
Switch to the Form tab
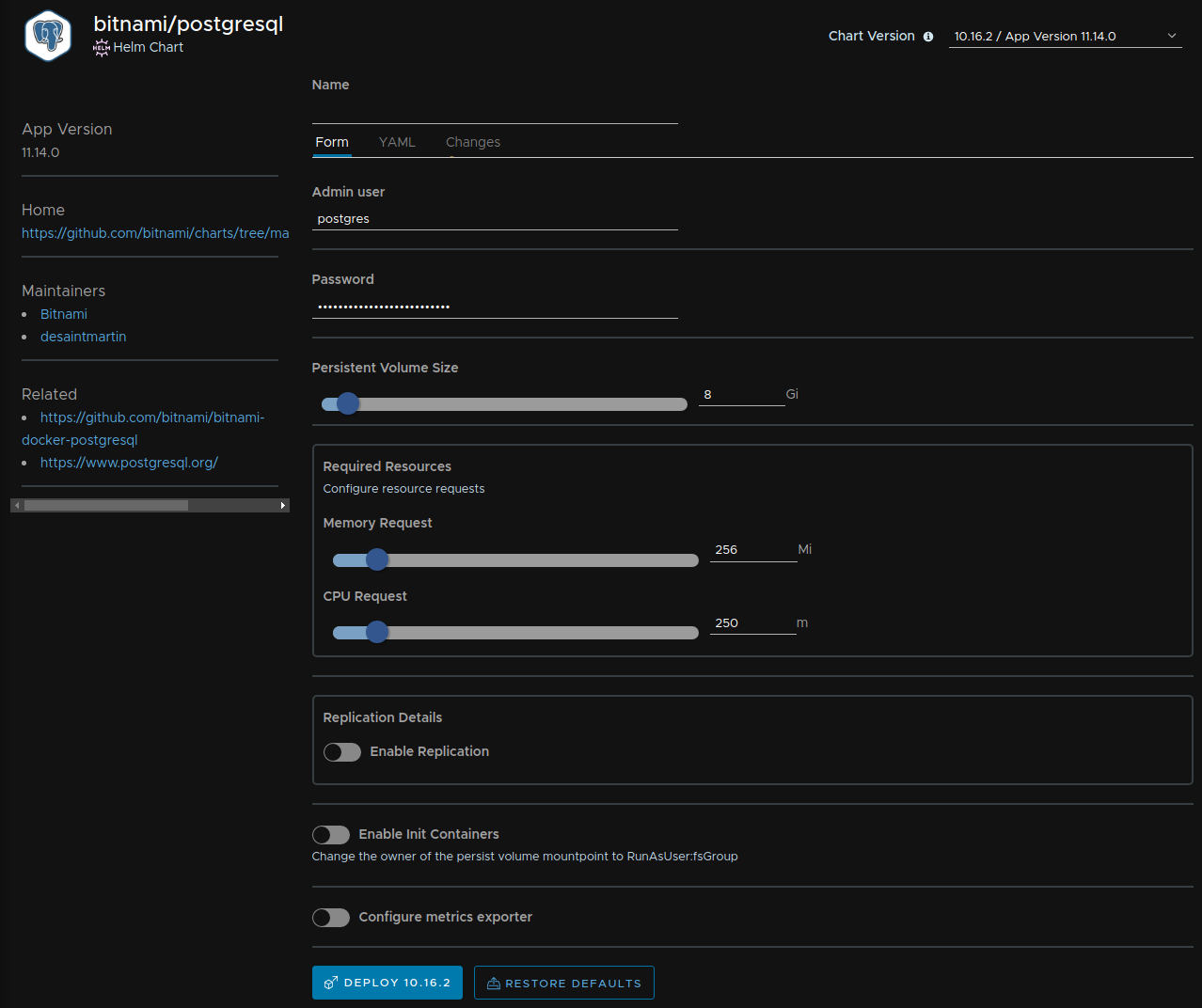(x=332, y=142)
